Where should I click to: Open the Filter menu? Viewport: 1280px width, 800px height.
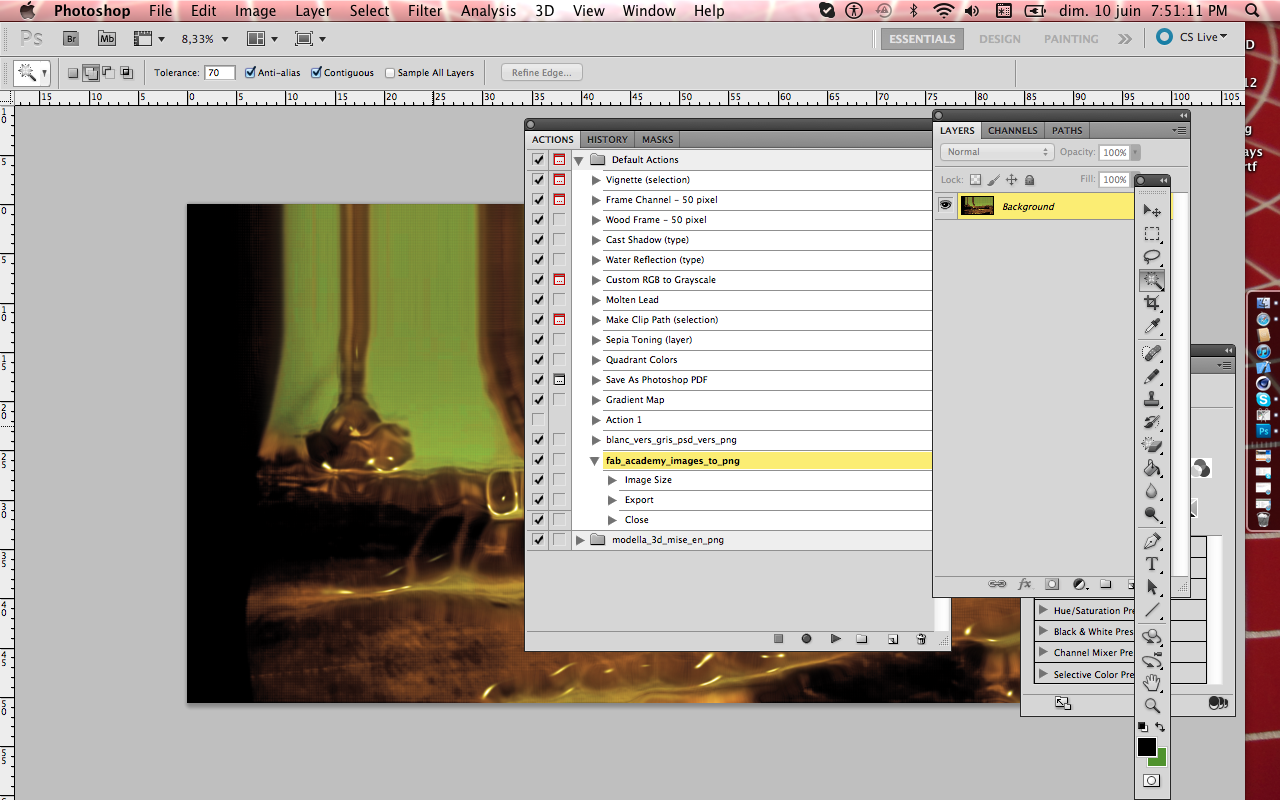[424, 11]
